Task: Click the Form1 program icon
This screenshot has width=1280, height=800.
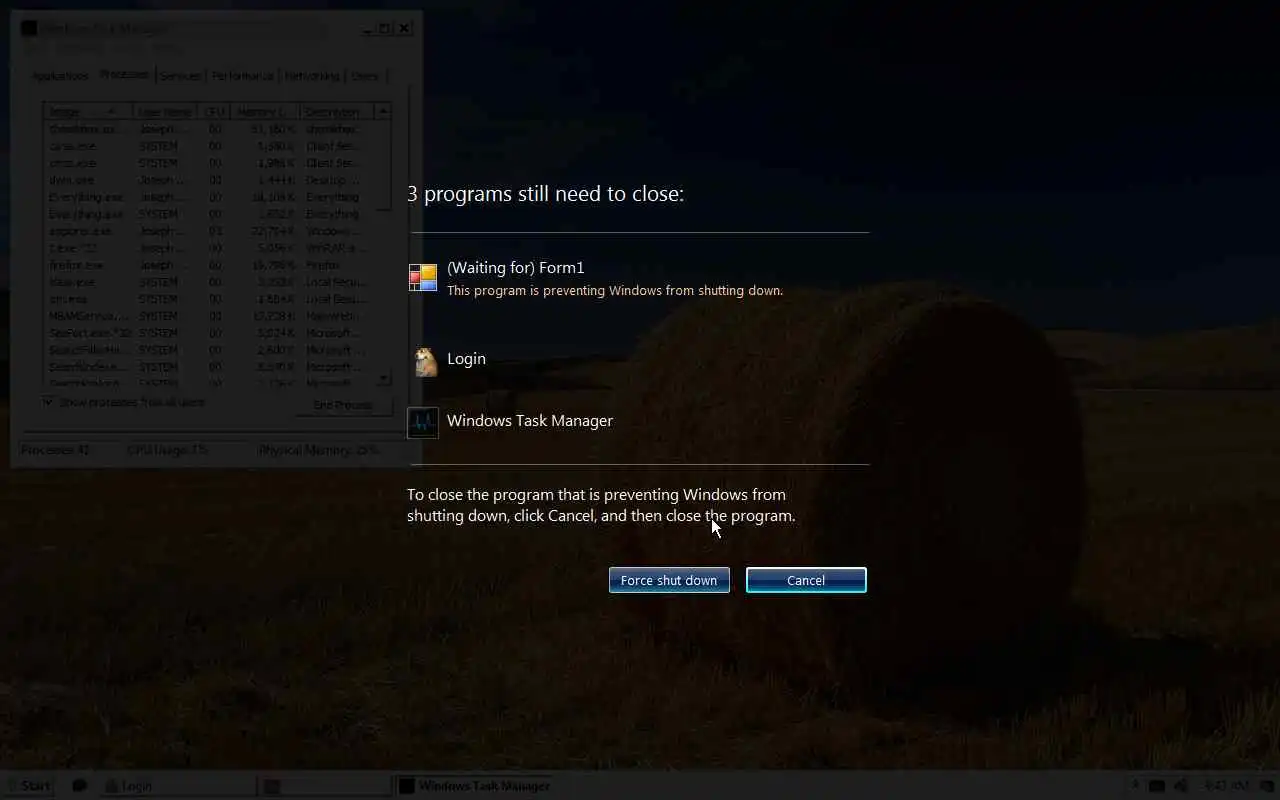Action: (x=423, y=278)
